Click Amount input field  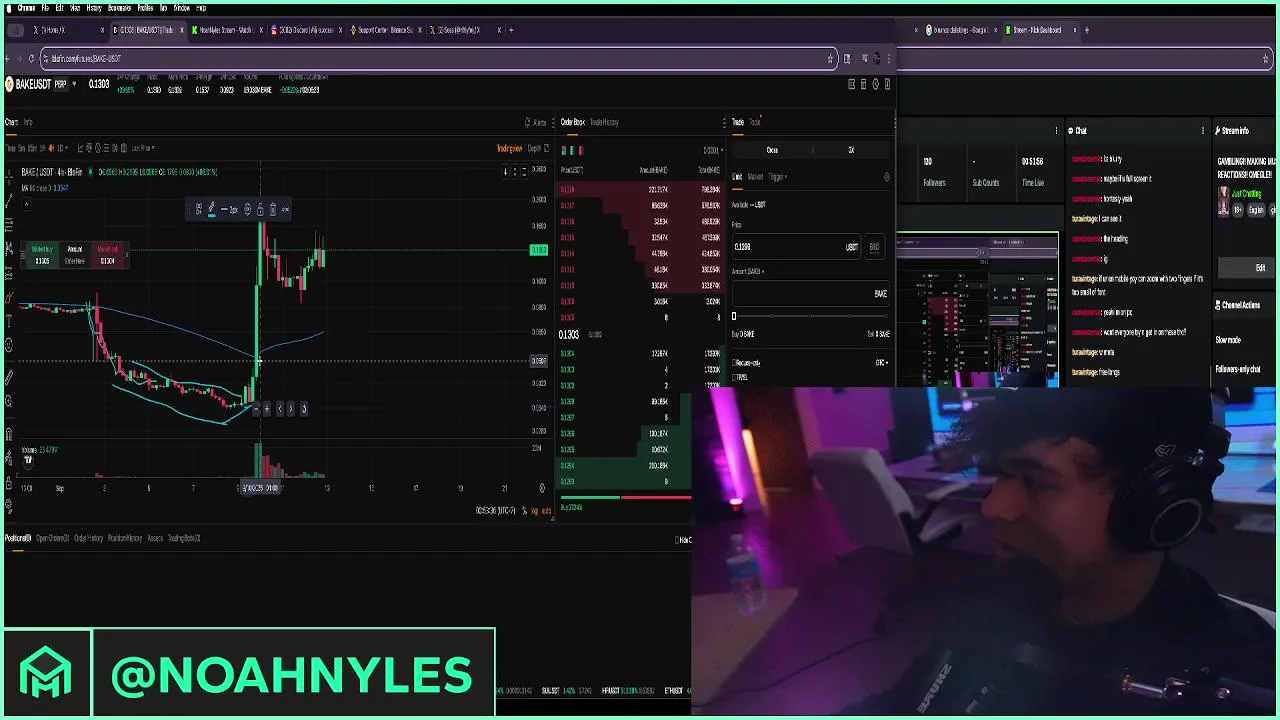coord(810,293)
